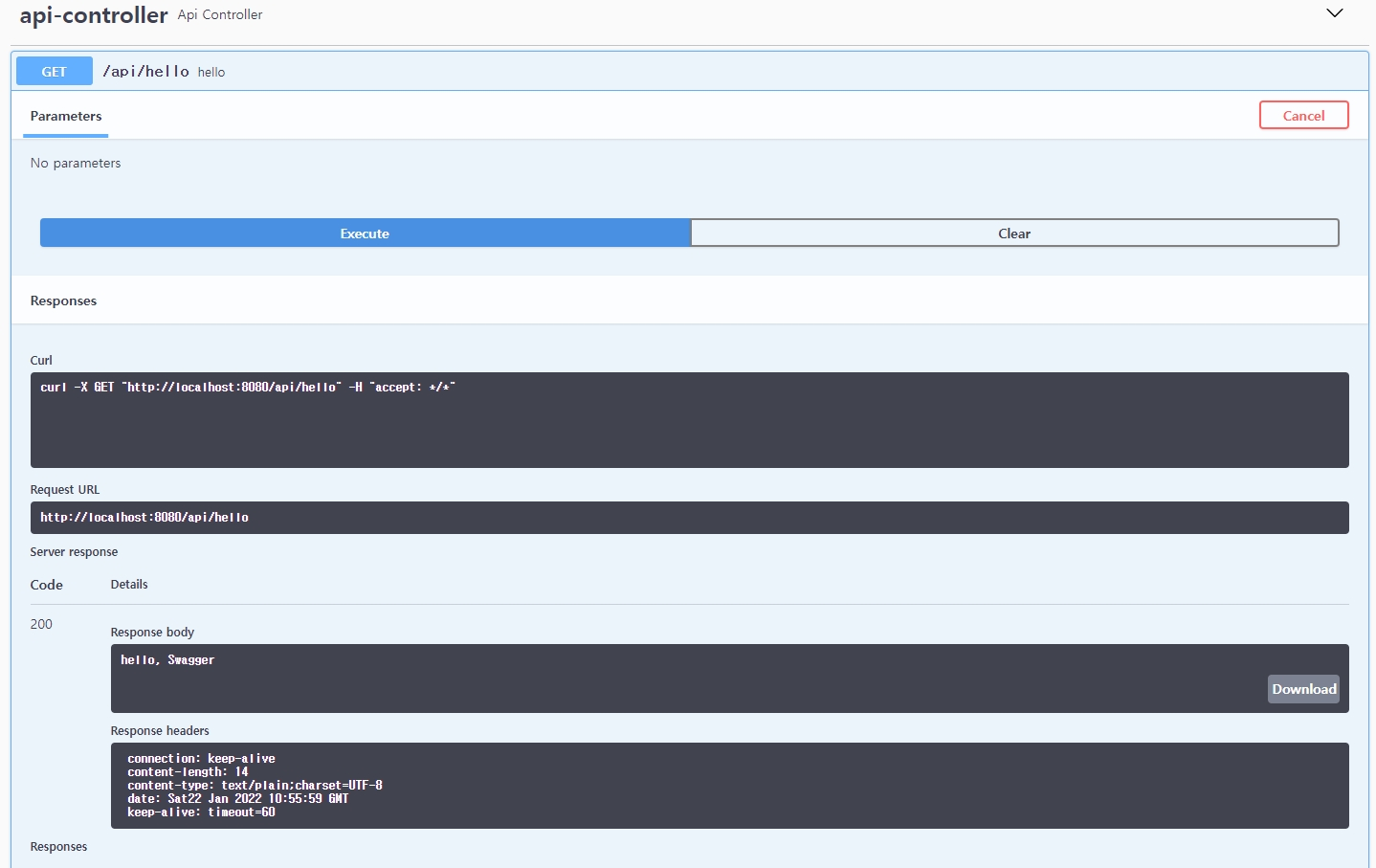Click the 'Response body' label
The height and width of the screenshot is (868, 1376).
click(152, 633)
